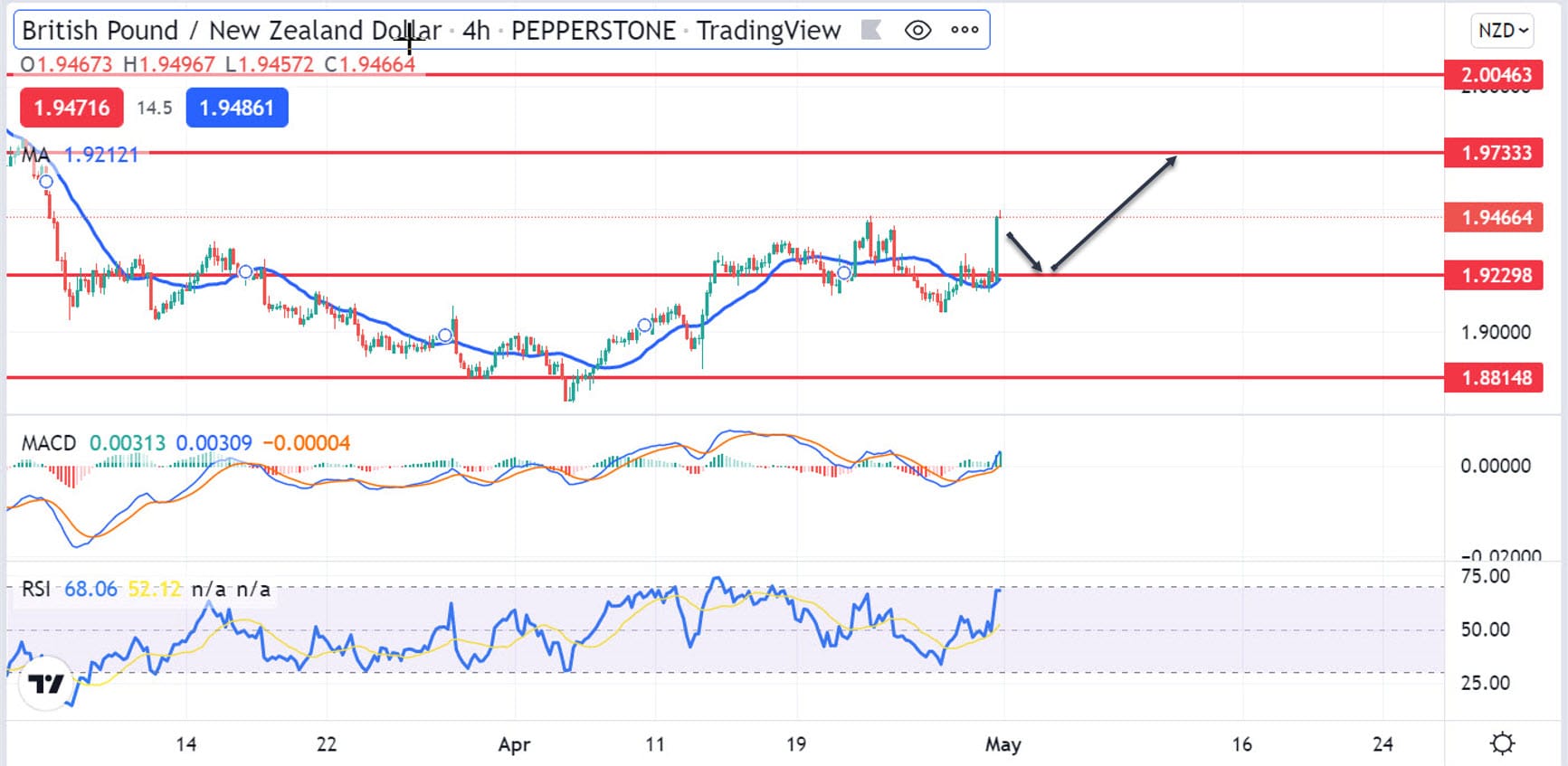
Task: Select the MACD indicator legend
Action: point(49,443)
